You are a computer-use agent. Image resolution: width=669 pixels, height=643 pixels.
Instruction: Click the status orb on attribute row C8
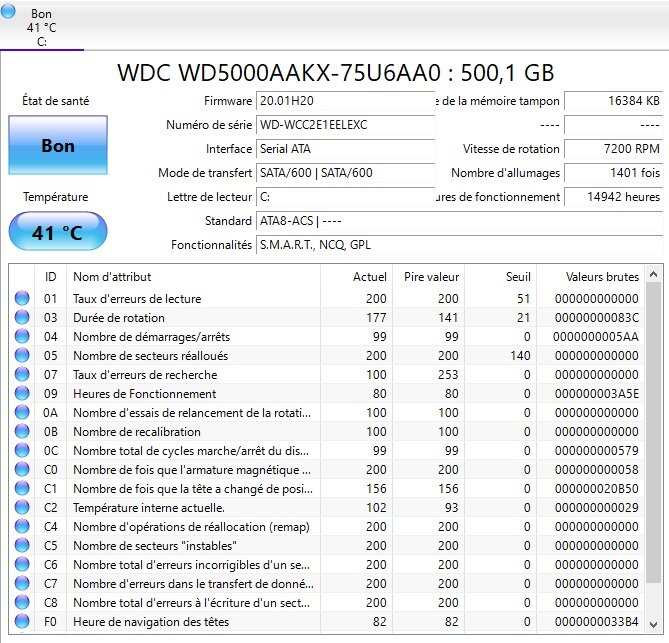(x=22, y=602)
